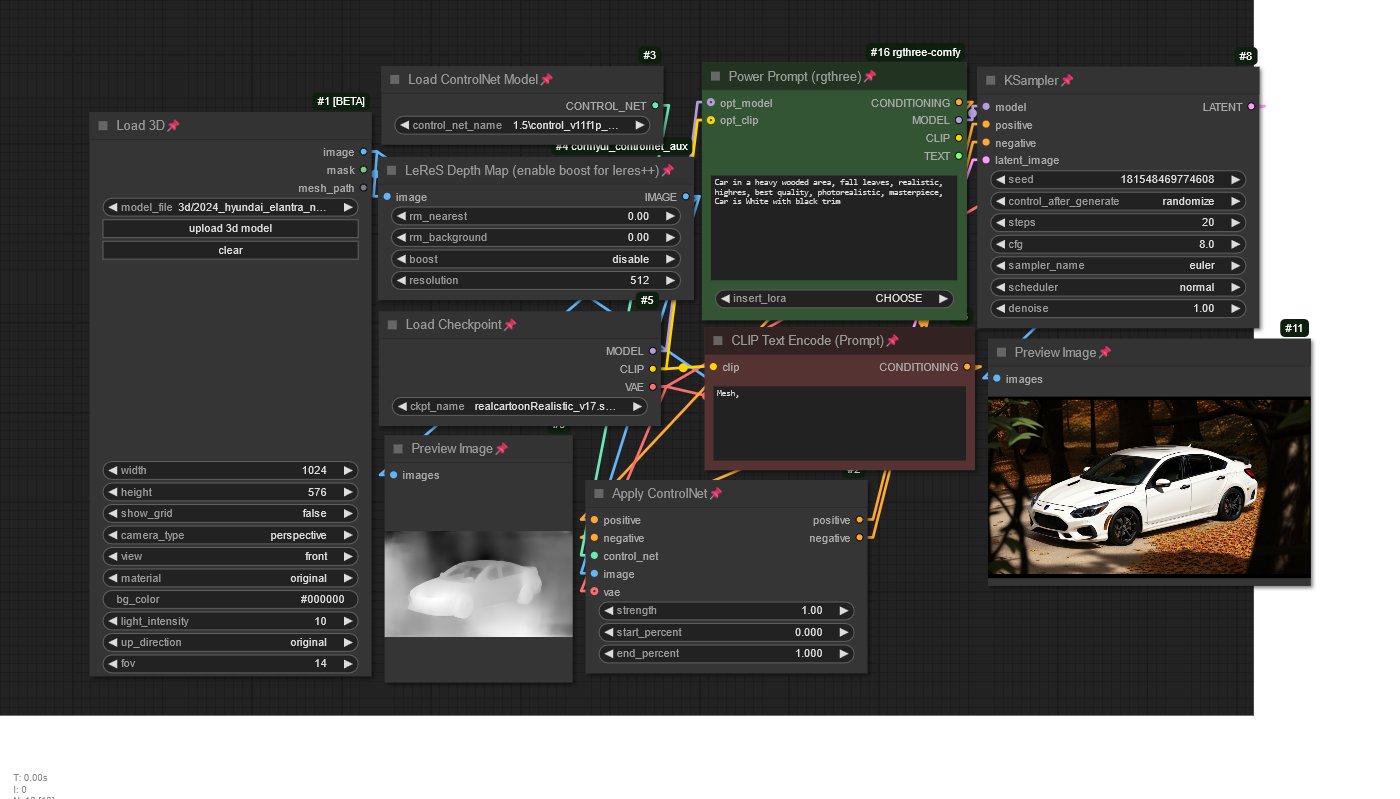This screenshot has width=1400, height=799.
Task: Open the sampler_name euler dropdown
Action: coord(1118,266)
